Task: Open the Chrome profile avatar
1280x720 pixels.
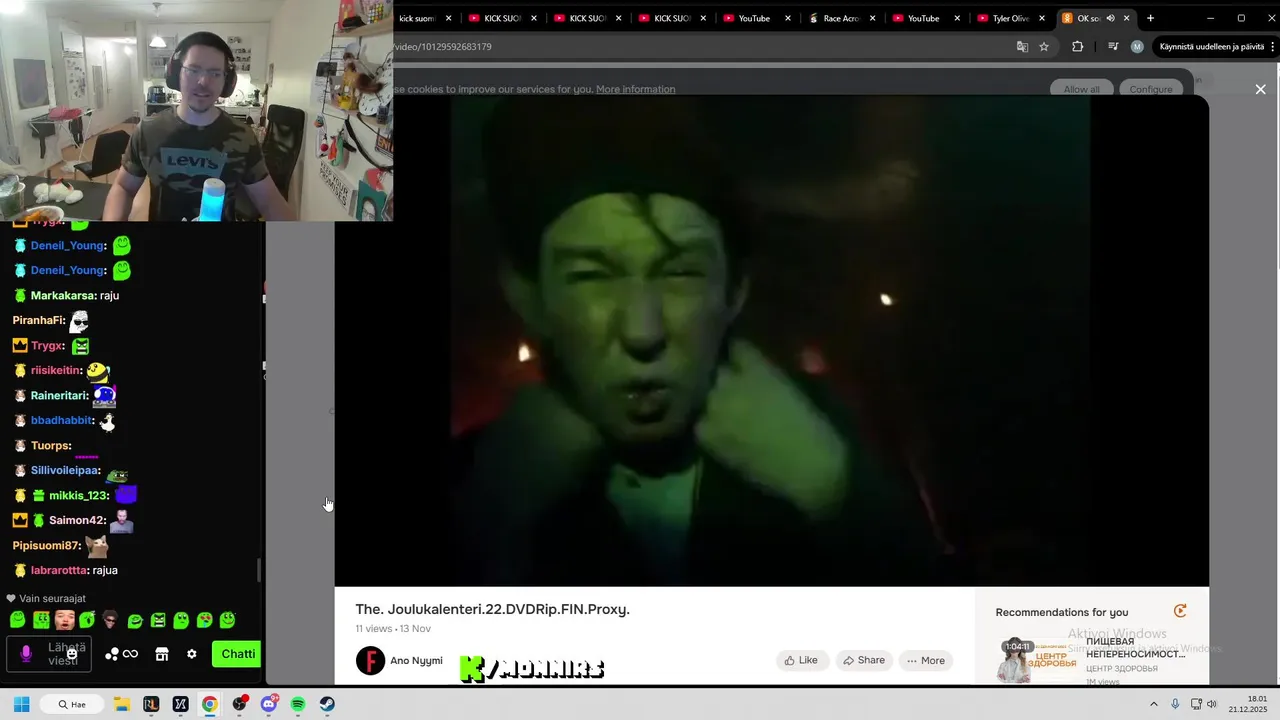Action: 1137,47
